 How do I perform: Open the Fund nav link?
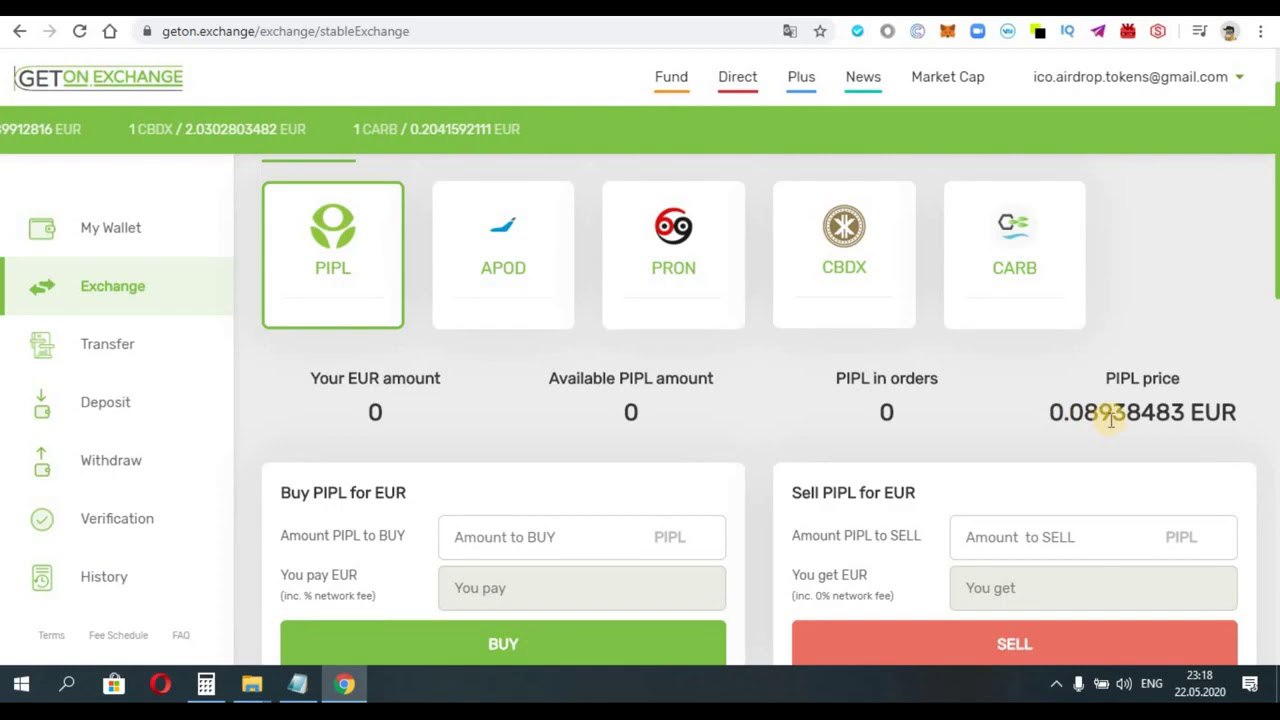(671, 77)
